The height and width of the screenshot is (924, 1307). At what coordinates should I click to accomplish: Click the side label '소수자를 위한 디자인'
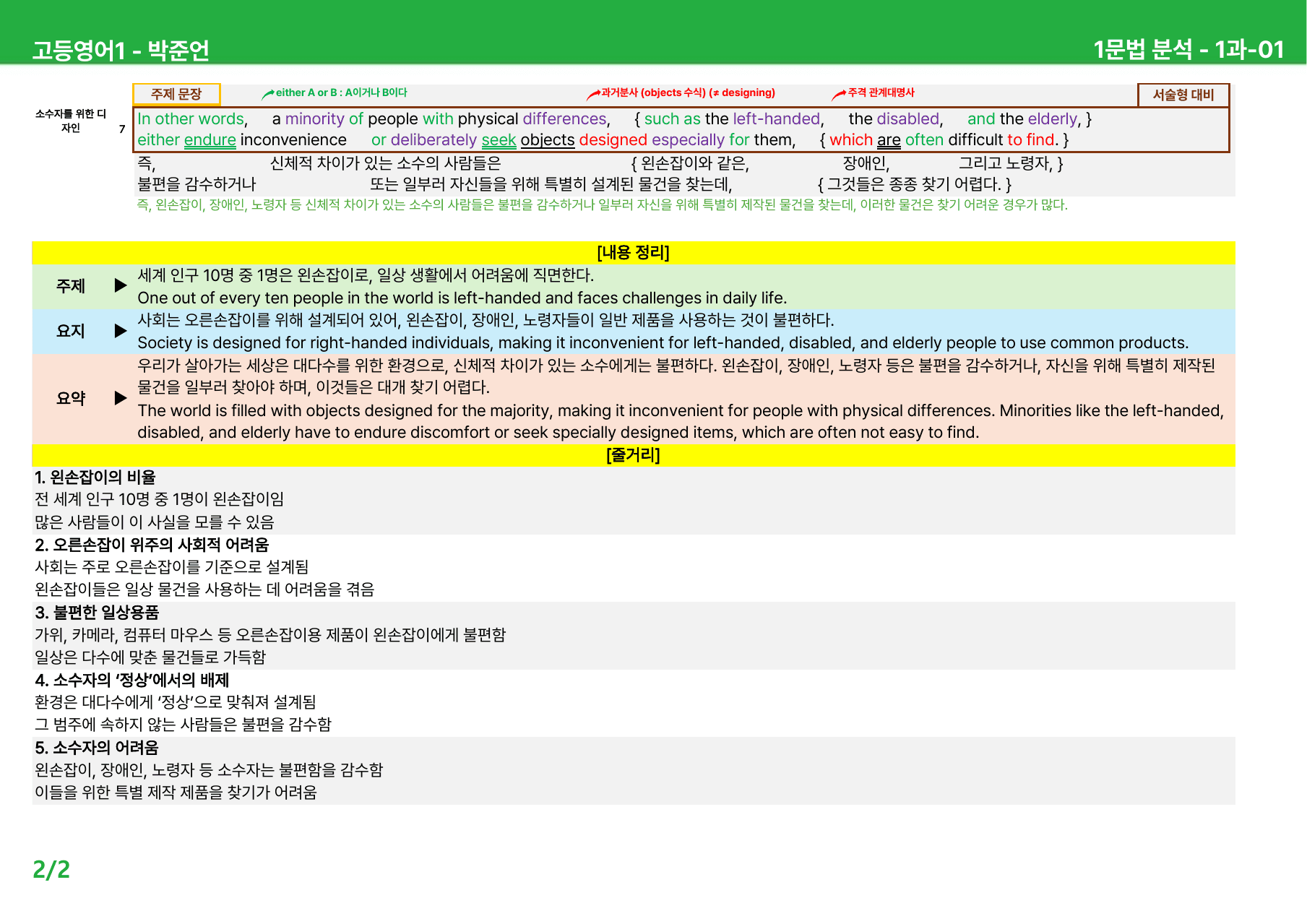(x=71, y=121)
